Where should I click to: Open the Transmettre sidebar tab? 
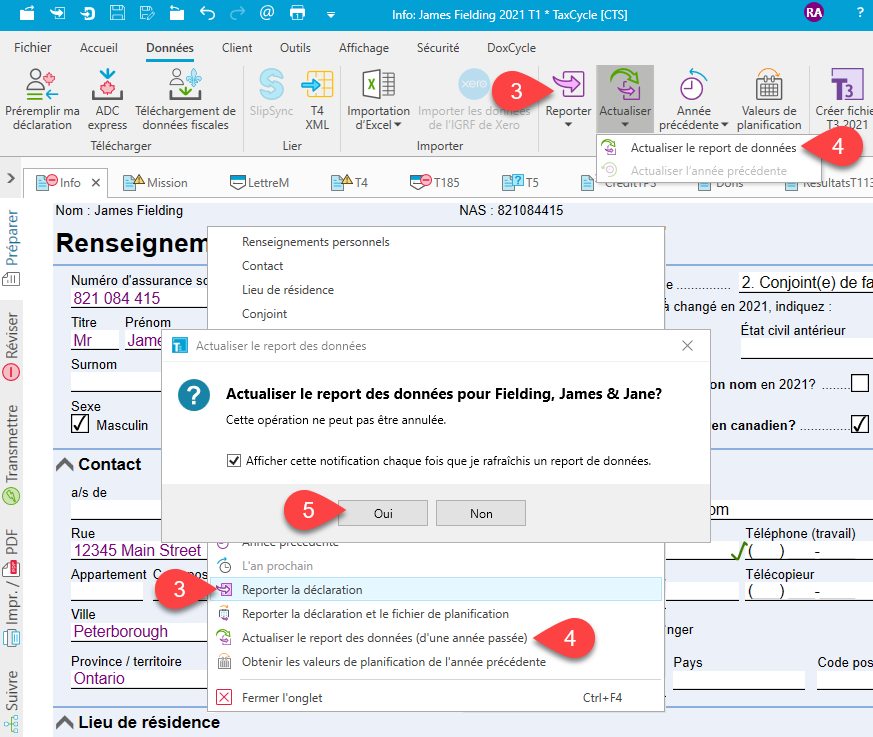[12, 454]
